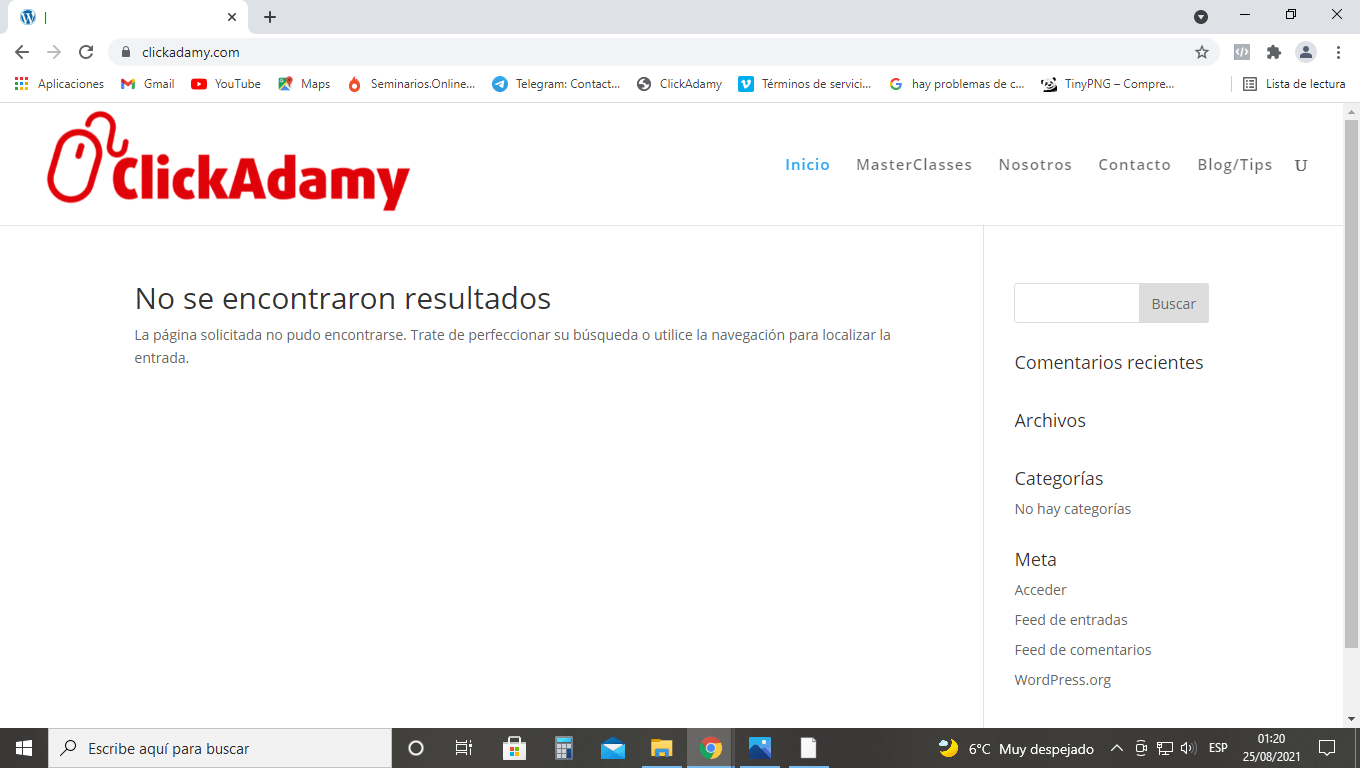Click the 'No hay categorías' text
This screenshot has width=1360, height=768.
[1073, 509]
